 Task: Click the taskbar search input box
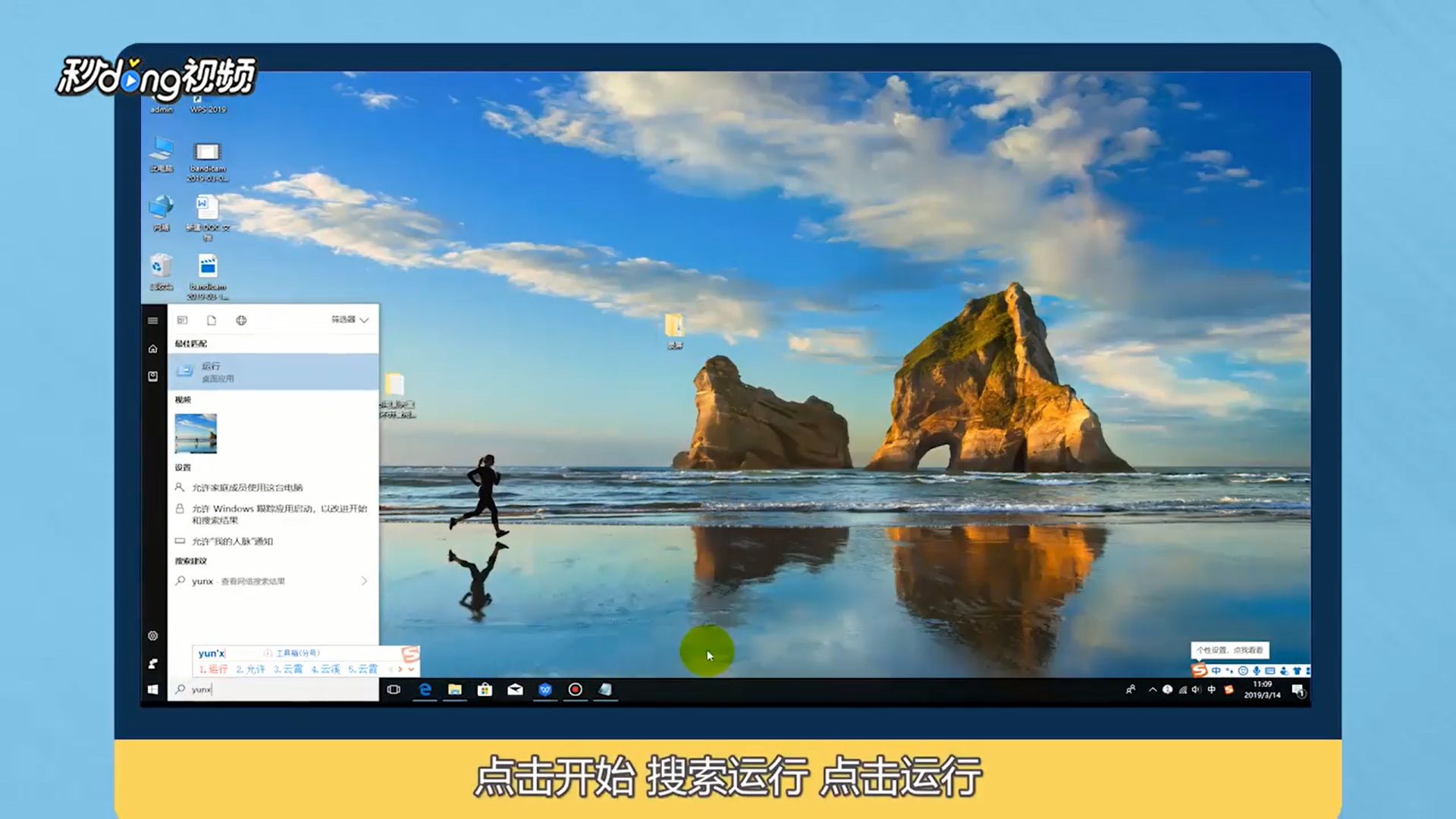tap(273, 689)
